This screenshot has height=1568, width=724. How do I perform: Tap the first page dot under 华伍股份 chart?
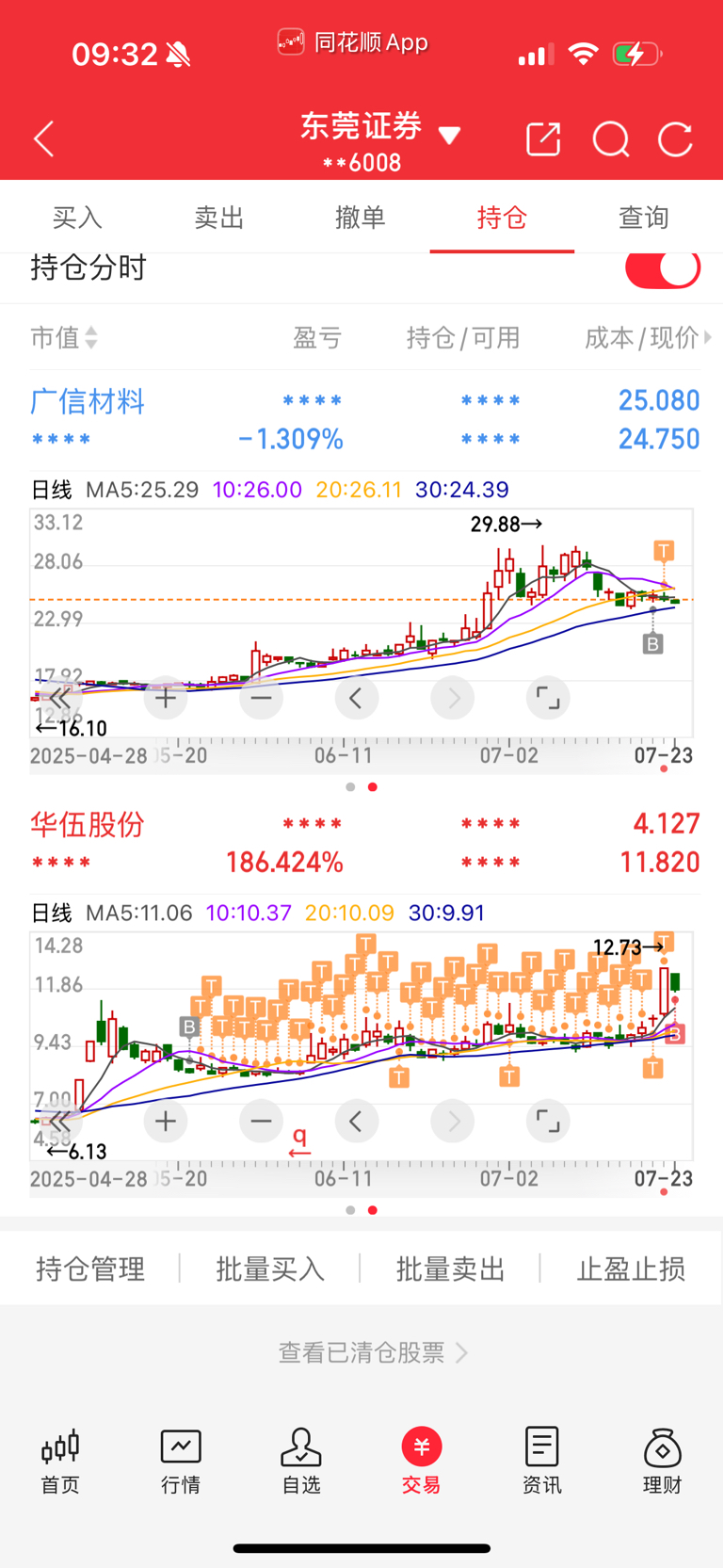[350, 1209]
